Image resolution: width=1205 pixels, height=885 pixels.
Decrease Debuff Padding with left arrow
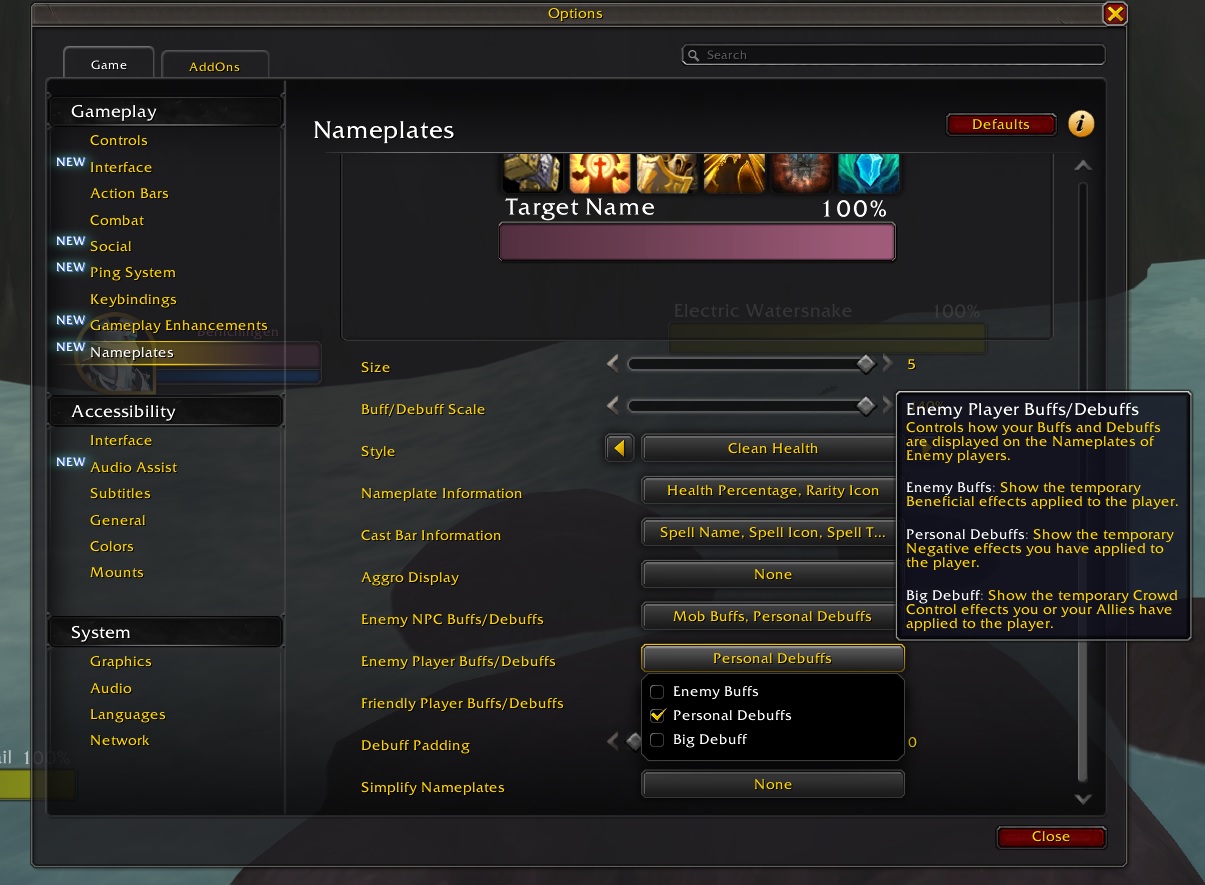pos(613,741)
